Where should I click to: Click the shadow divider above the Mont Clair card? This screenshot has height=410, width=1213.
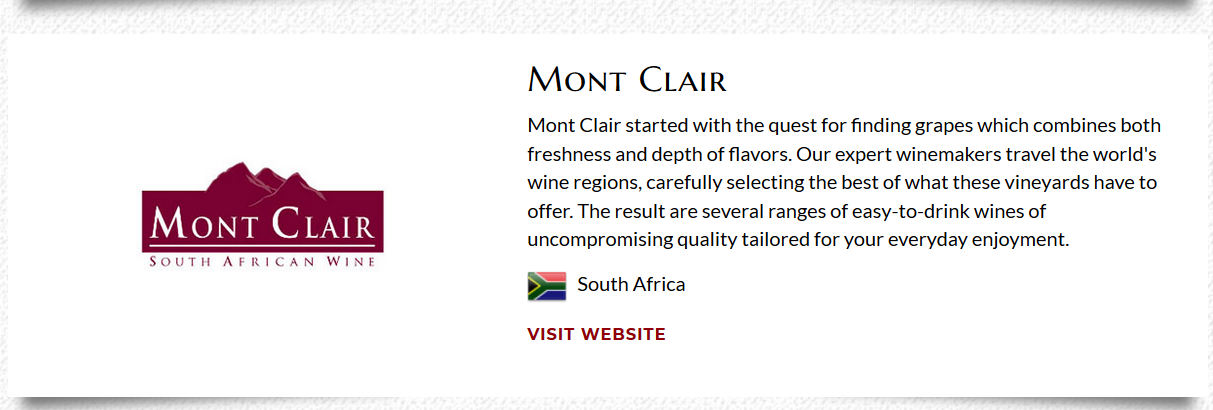[x=606, y=7]
